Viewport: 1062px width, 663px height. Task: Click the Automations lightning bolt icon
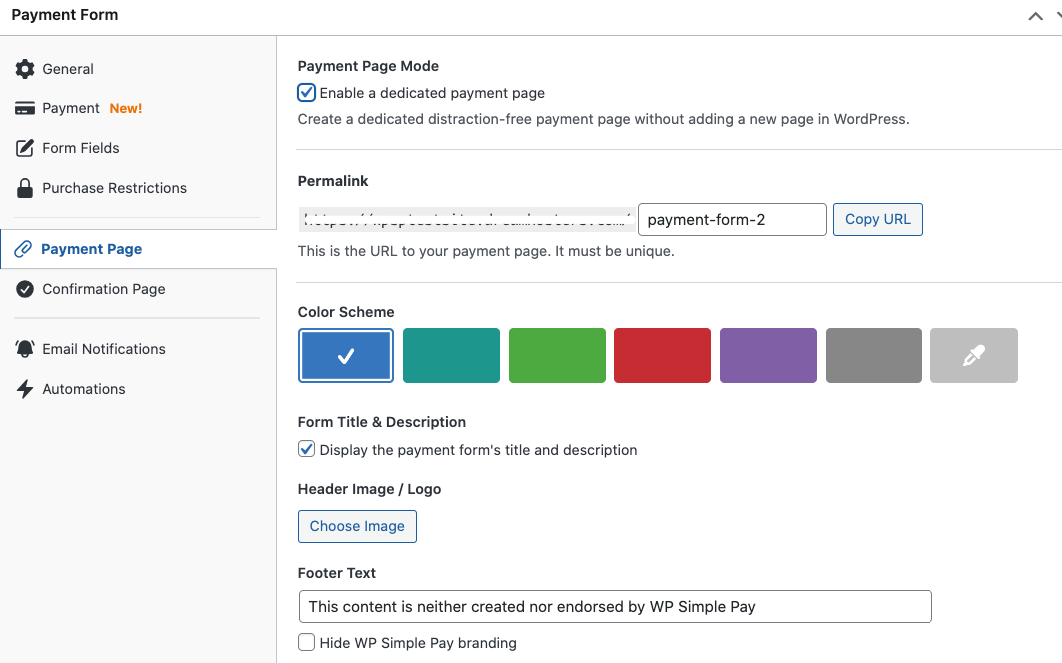25,389
